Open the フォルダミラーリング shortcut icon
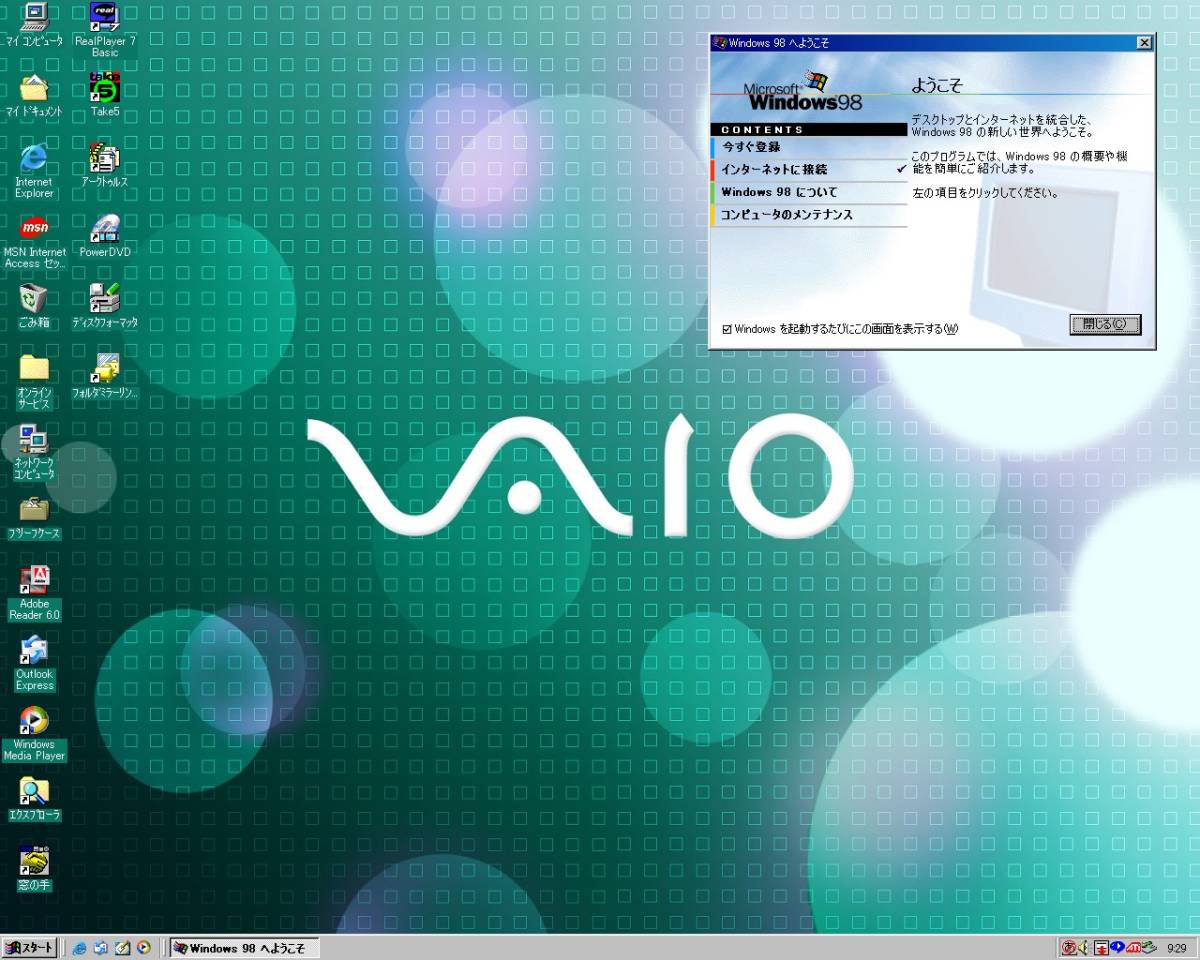Screen dimensions: 1200x960 point(105,376)
